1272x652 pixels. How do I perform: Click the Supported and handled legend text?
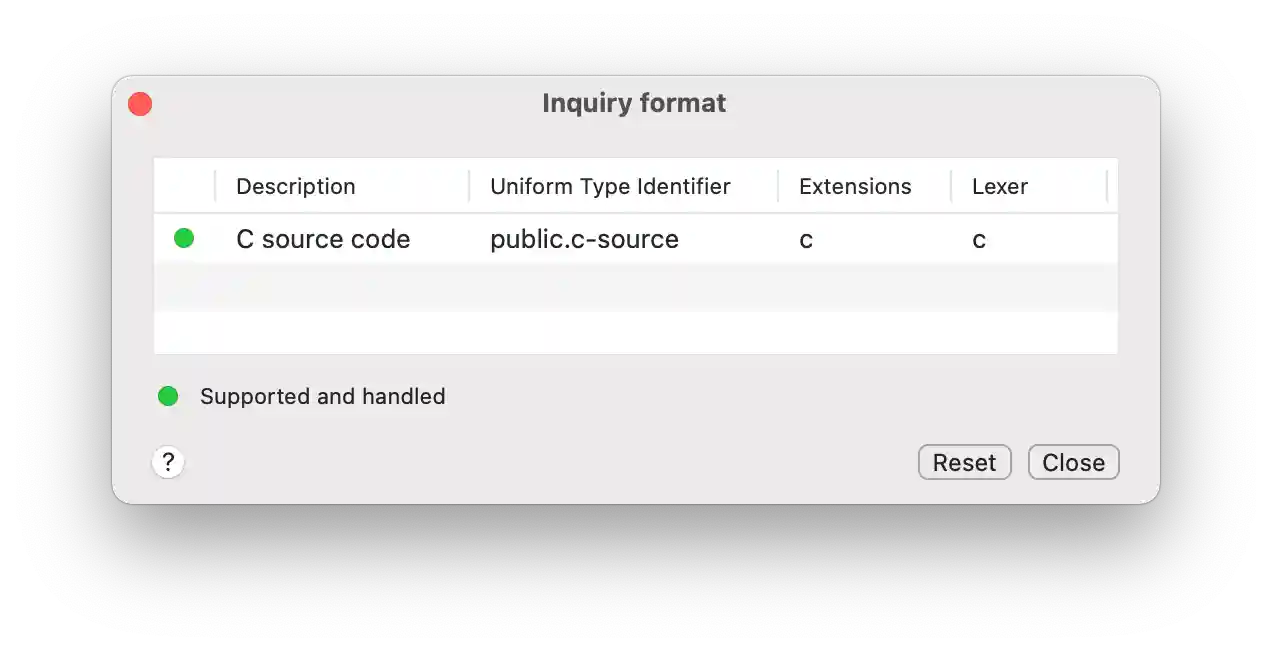click(x=323, y=396)
